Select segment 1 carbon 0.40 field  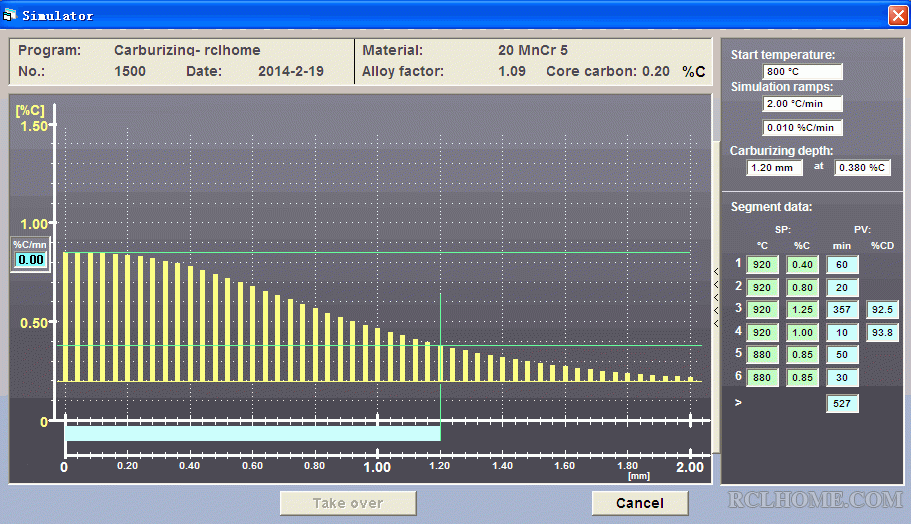[x=802, y=265]
